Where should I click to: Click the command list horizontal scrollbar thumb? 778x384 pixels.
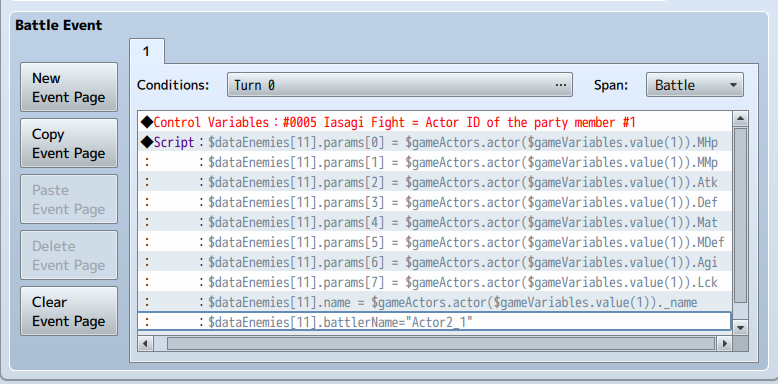pos(441,343)
